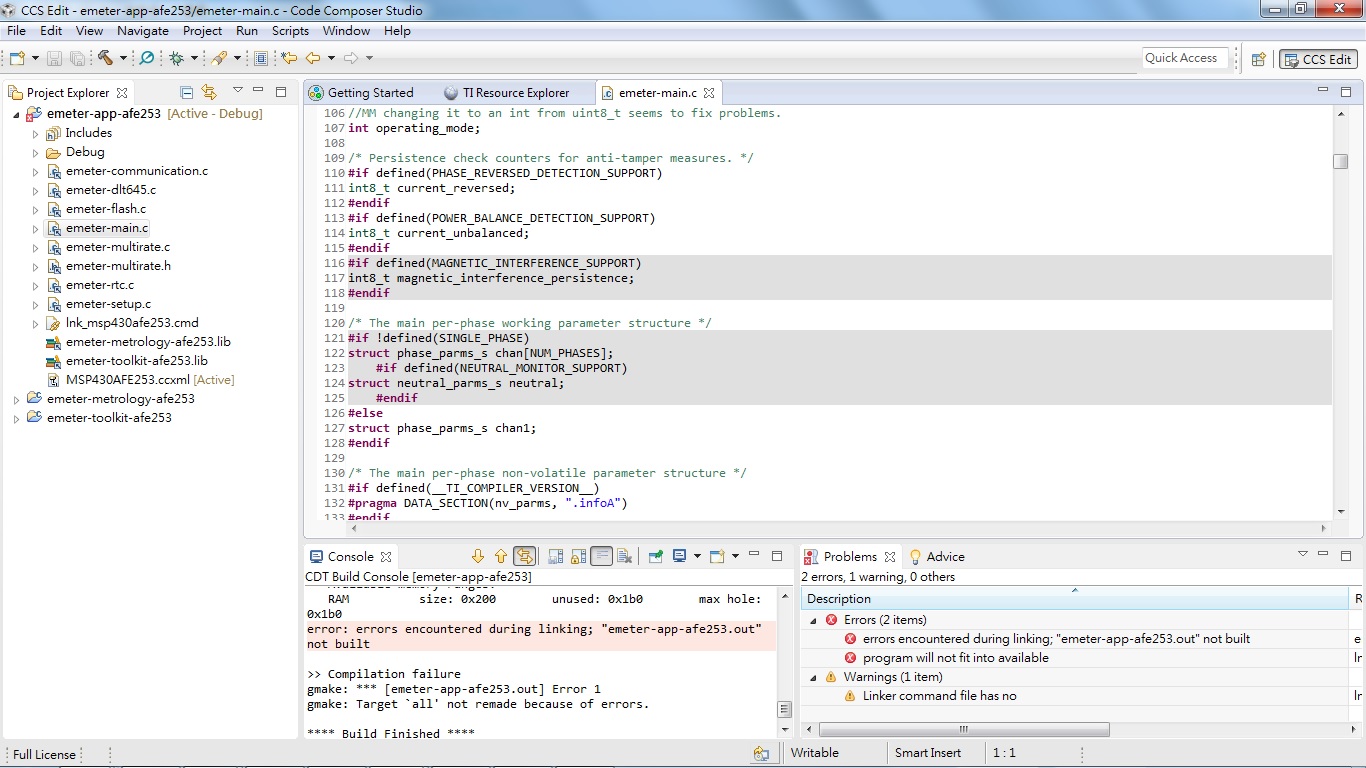Image resolution: width=1366 pixels, height=768 pixels.
Task: Expand the Debug folder
Action: [x=36, y=153]
